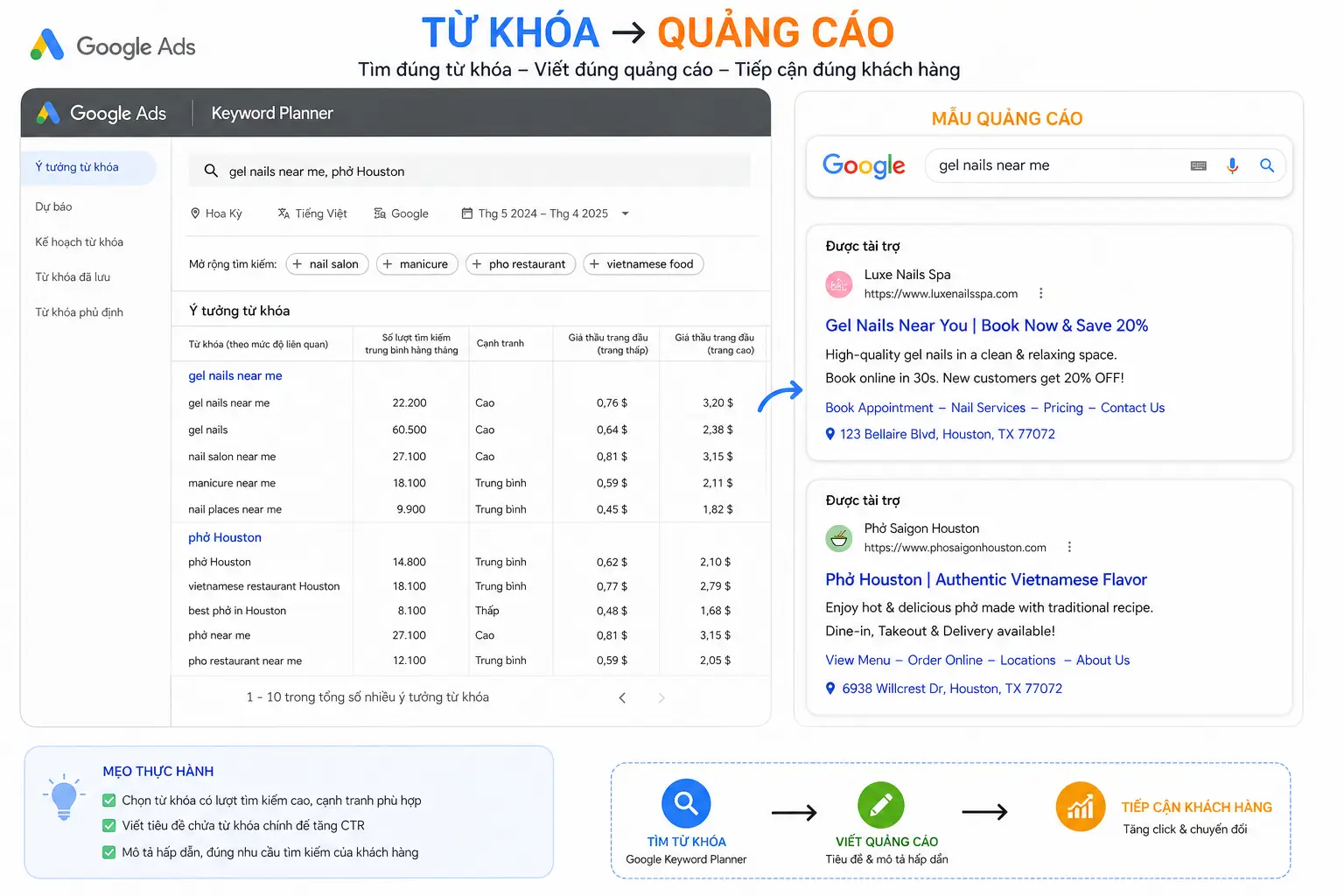1344x896 pixels.
Task: Click the keyboard icon in Google search bar
Action: pyautogui.click(x=1199, y=165)
